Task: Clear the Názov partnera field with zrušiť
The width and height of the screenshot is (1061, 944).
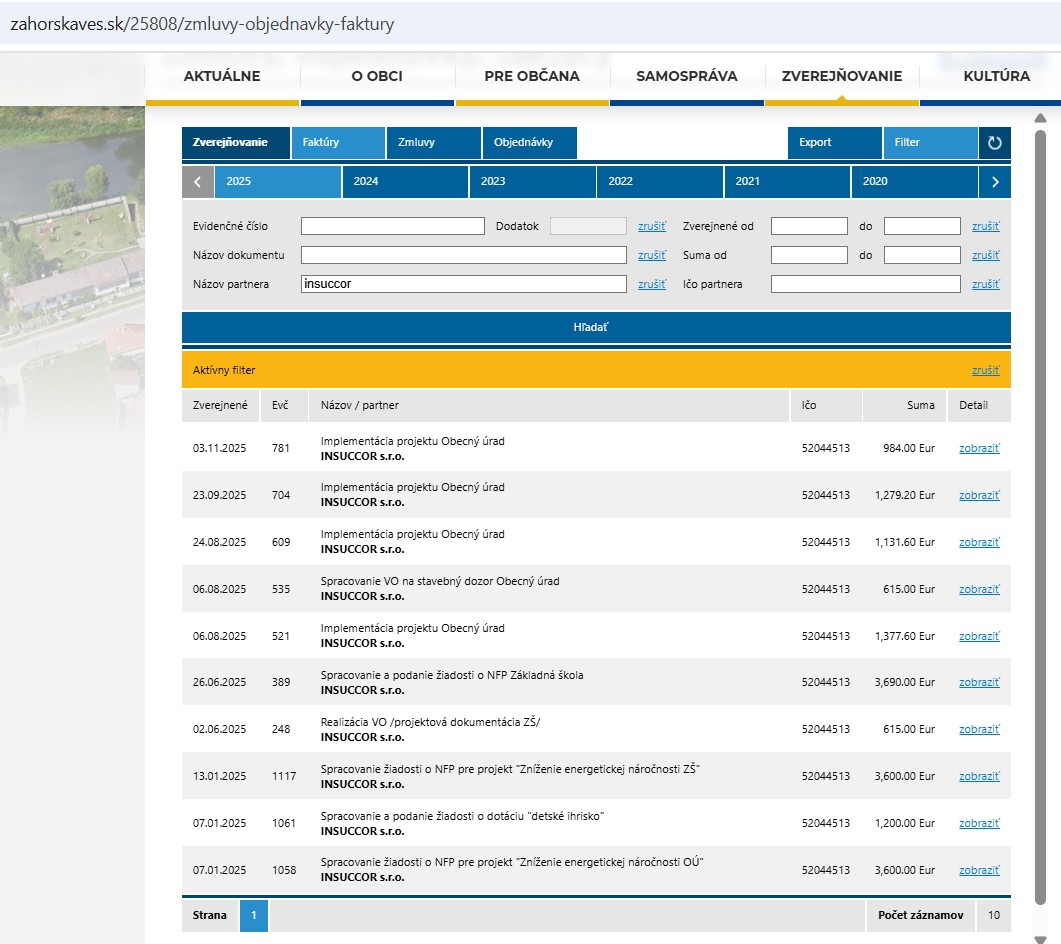Action: click(x=651, y=284)
